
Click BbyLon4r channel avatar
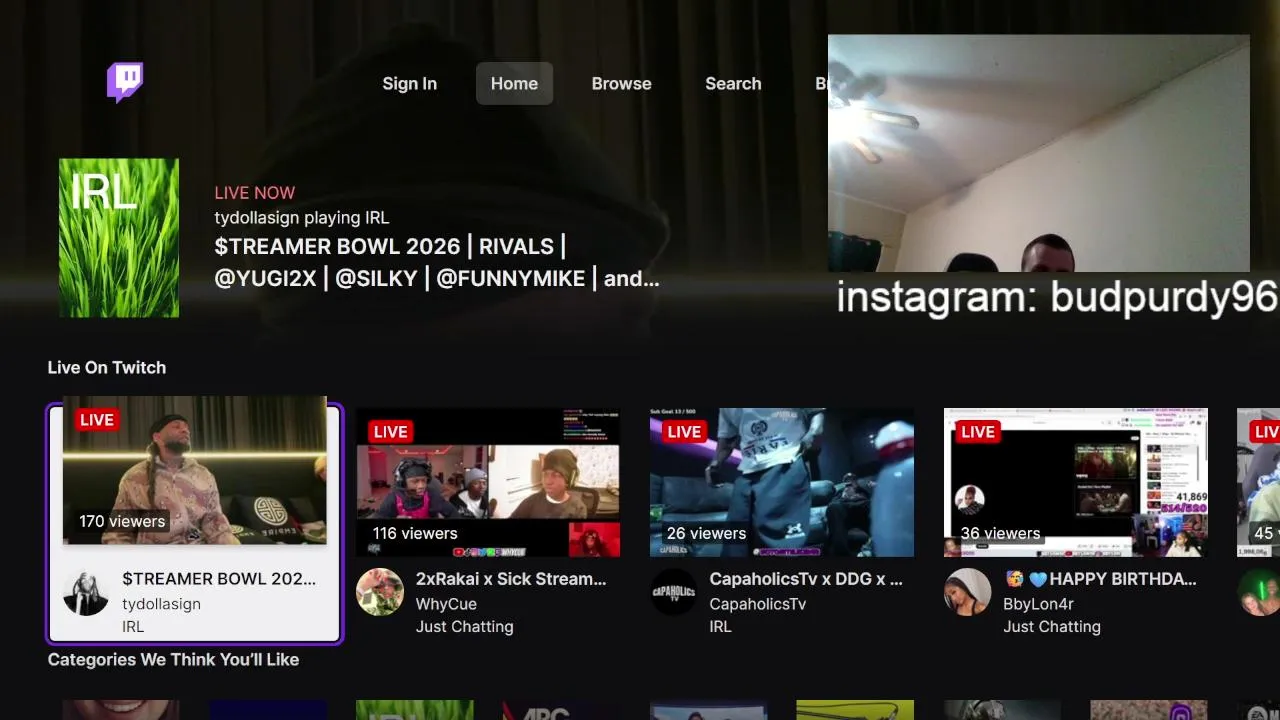pos(968,592)
